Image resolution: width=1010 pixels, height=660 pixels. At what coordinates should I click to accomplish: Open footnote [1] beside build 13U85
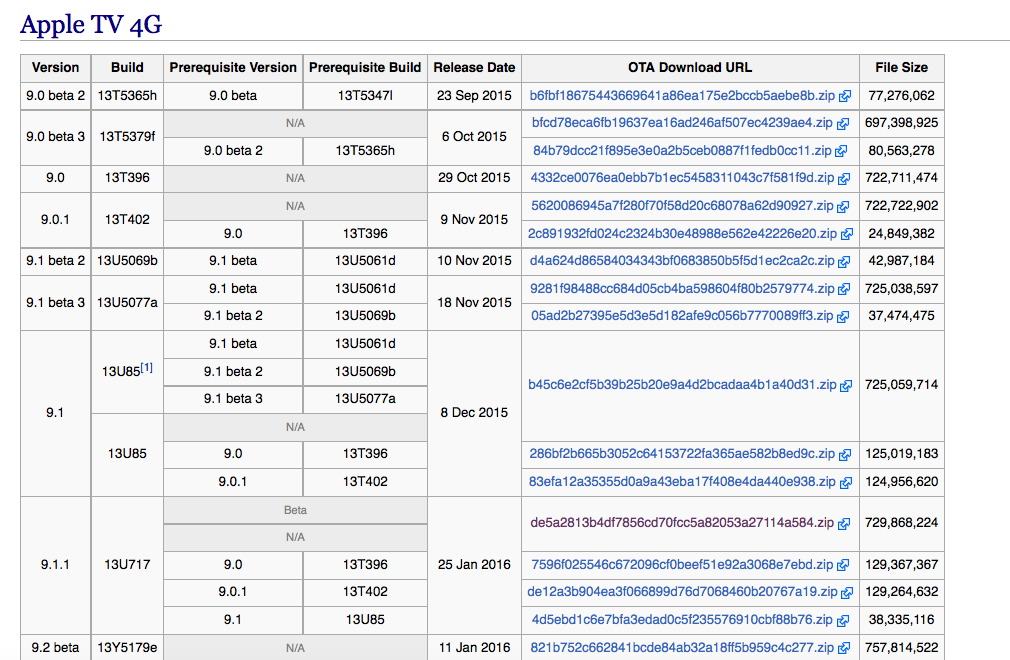pos(147,368)
